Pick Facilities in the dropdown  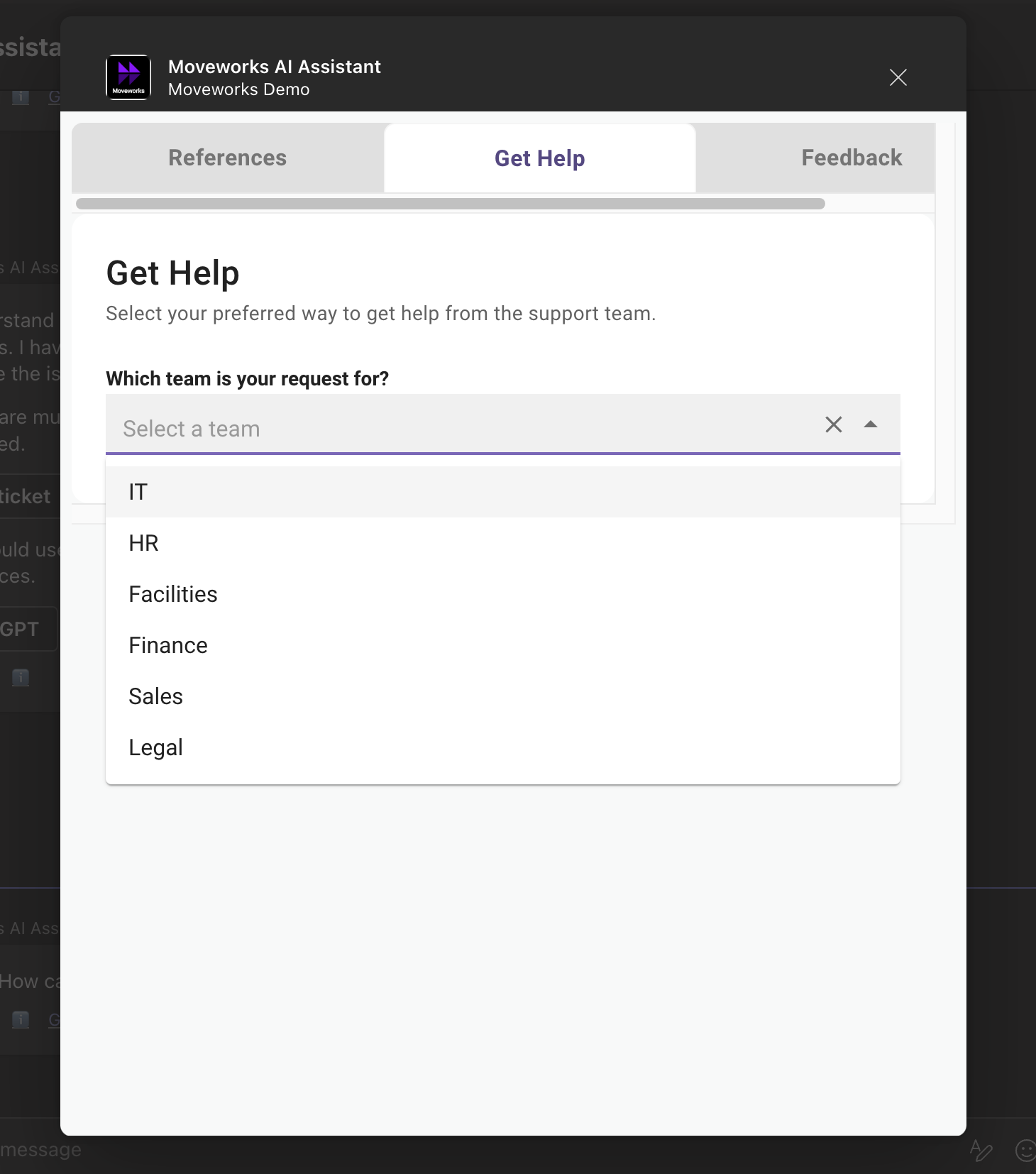pyautogui.click(x=503, y=594)
